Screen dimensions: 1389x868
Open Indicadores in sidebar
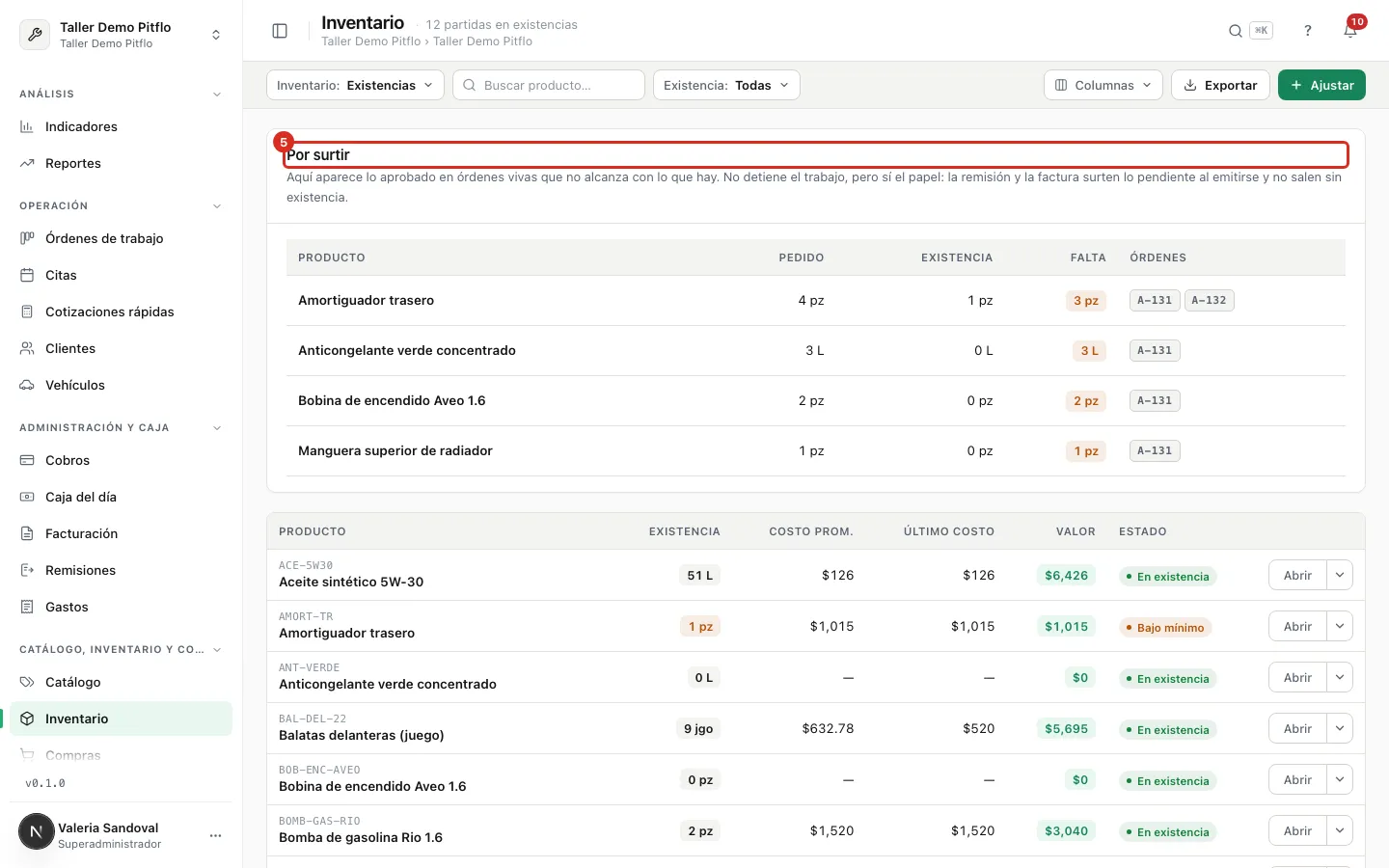click(121, 126)
